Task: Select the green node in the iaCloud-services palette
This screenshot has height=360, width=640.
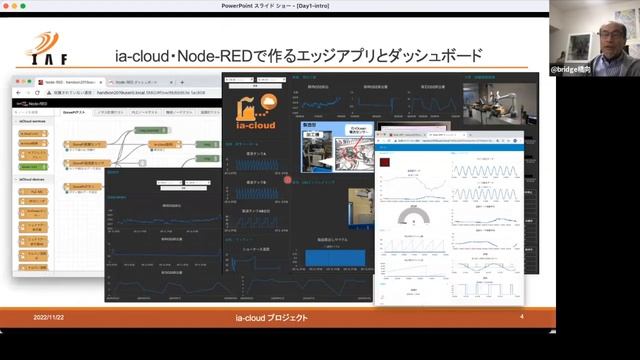Action: click(33, 167)
